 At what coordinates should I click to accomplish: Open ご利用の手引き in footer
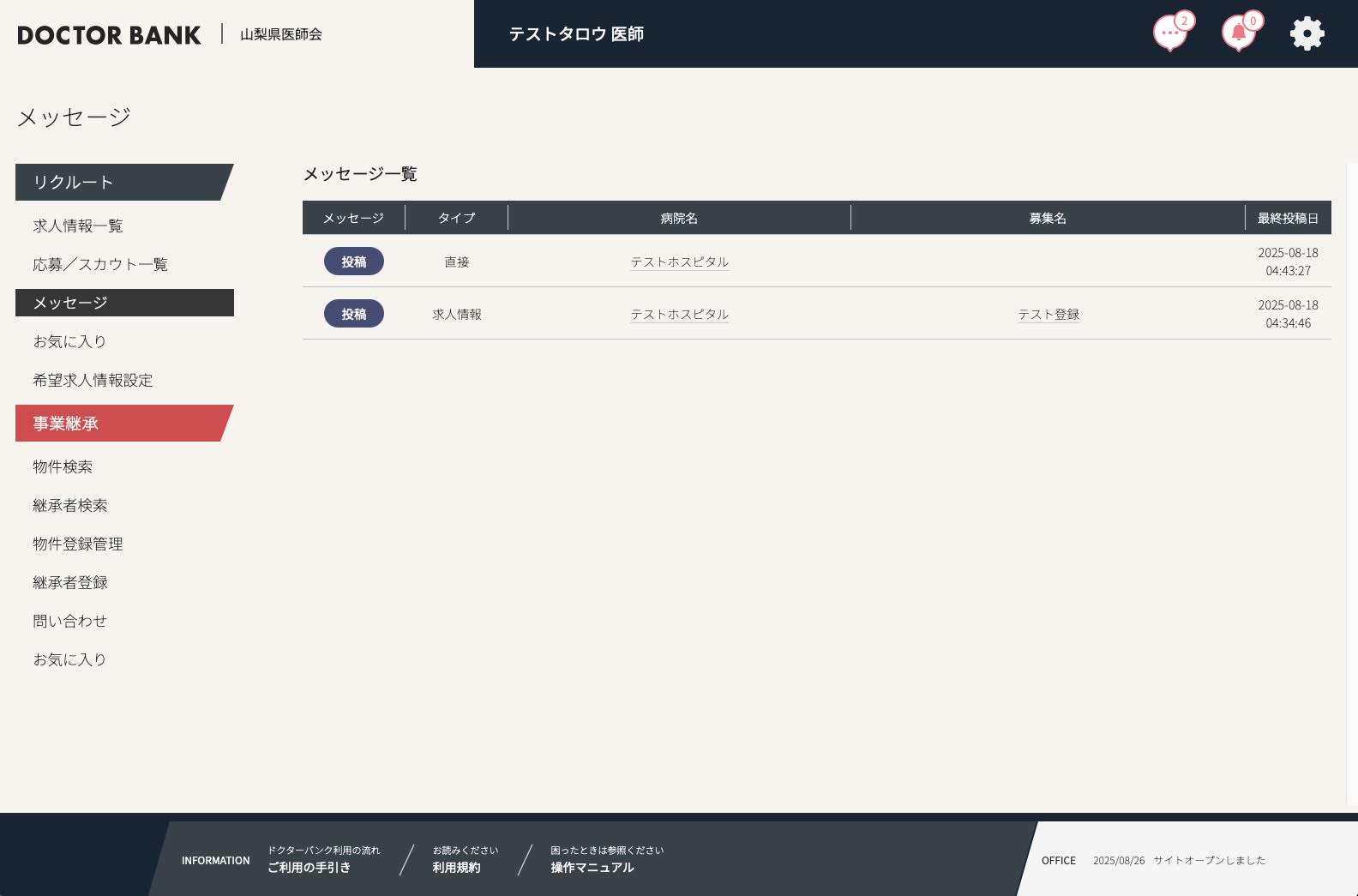click(x=309, y=867)
